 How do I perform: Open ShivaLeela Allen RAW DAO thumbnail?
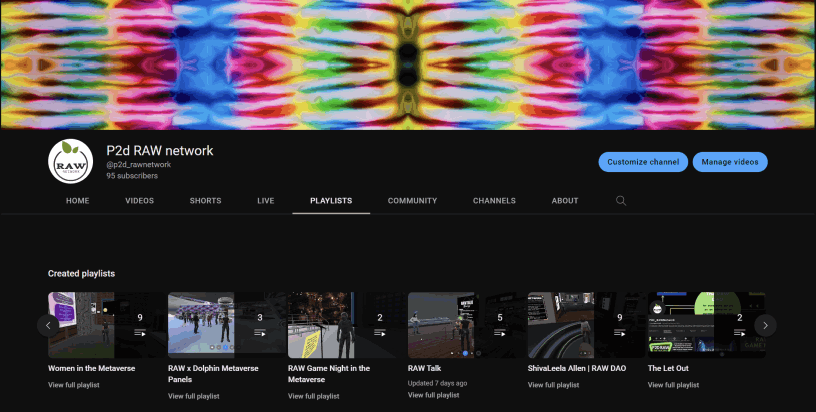[x=586, y=325]
